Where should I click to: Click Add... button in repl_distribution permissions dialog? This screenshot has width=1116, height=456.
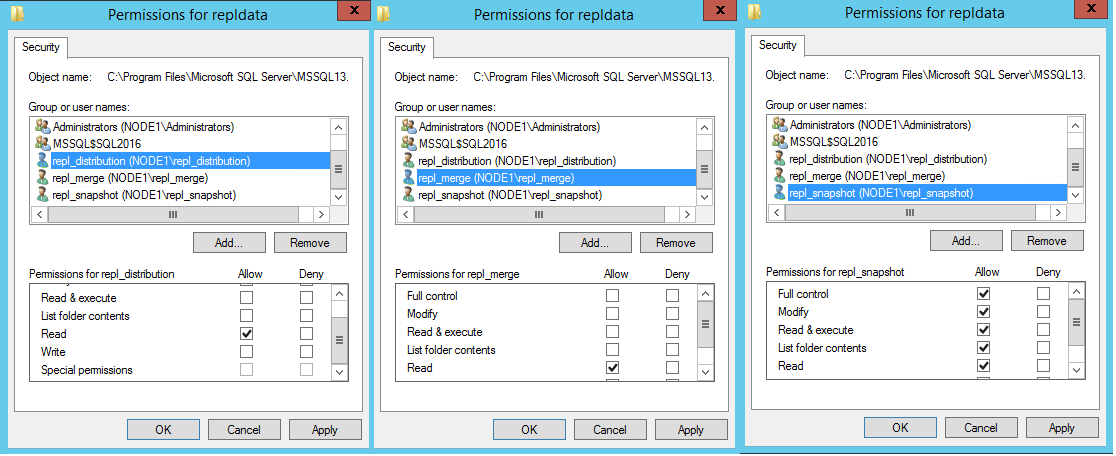228,242
